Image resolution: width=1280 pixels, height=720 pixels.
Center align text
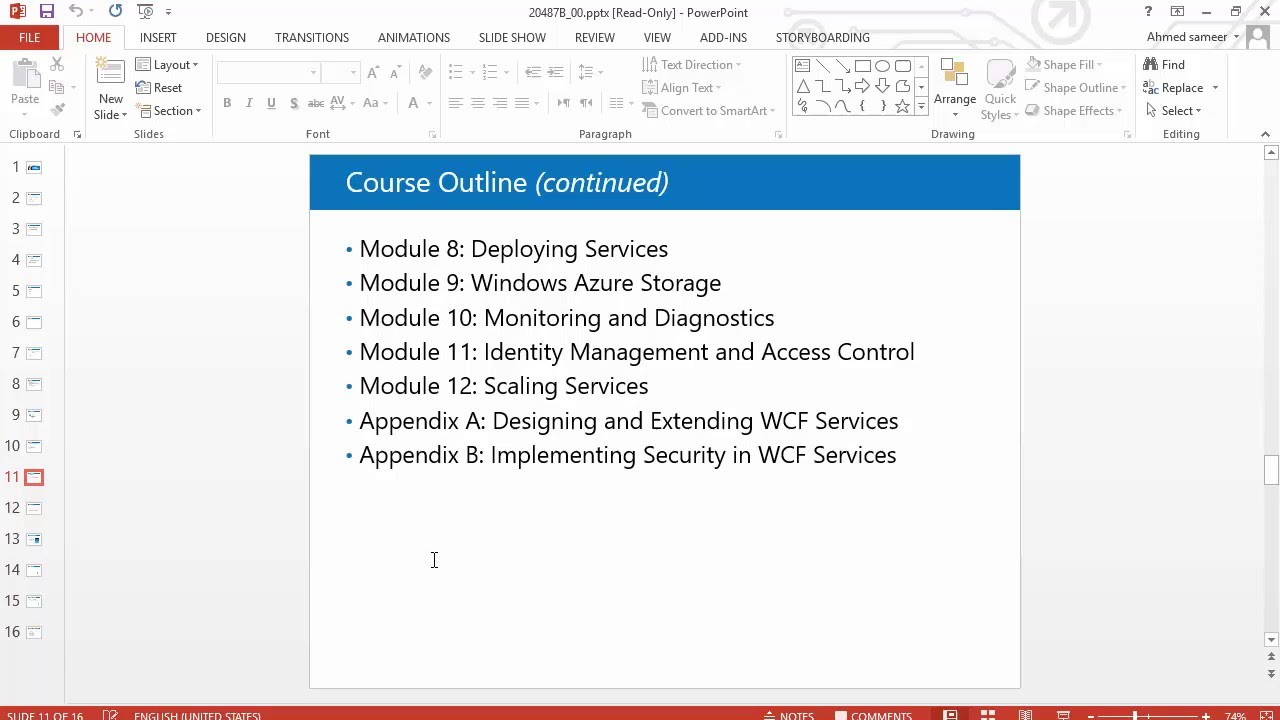[x=477, y=103]
